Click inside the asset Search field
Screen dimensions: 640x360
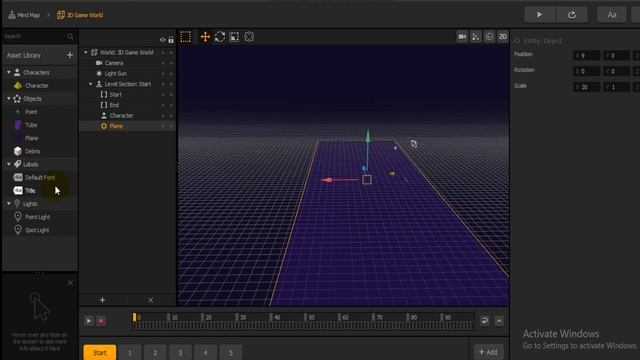point(35,36)
